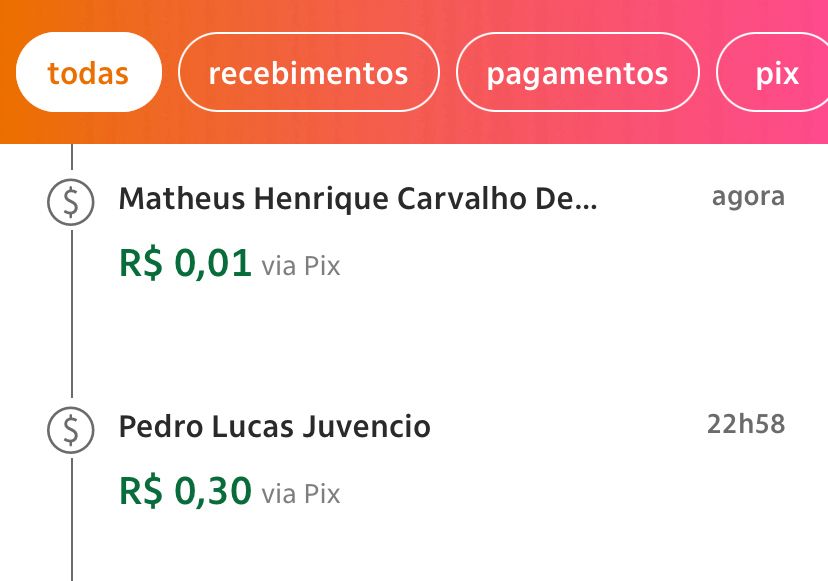Tap the 'agora' timestamp
The height and width of the screenshot is (581, 828).
(x=748, y=196)
